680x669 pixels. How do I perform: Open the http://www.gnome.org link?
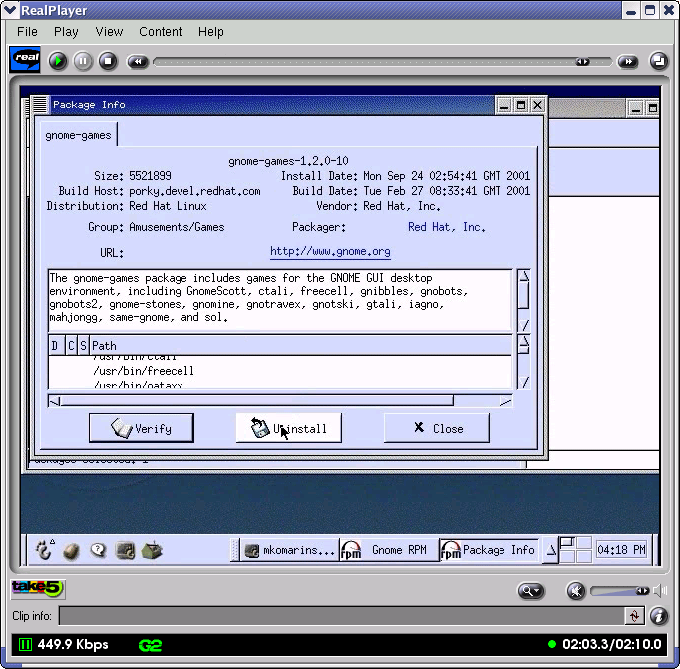pos(330,251)
